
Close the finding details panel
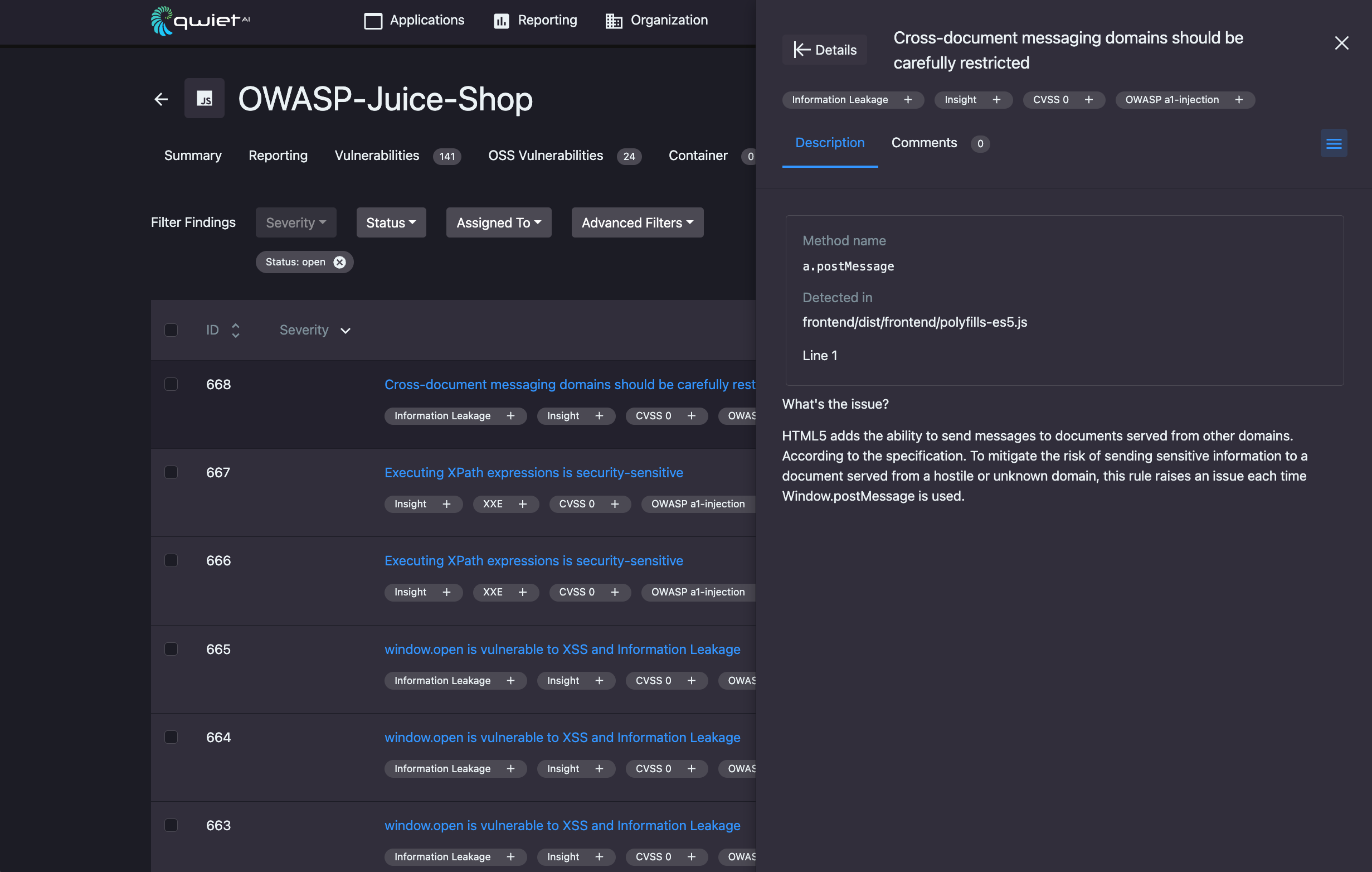click(1341, 43)
